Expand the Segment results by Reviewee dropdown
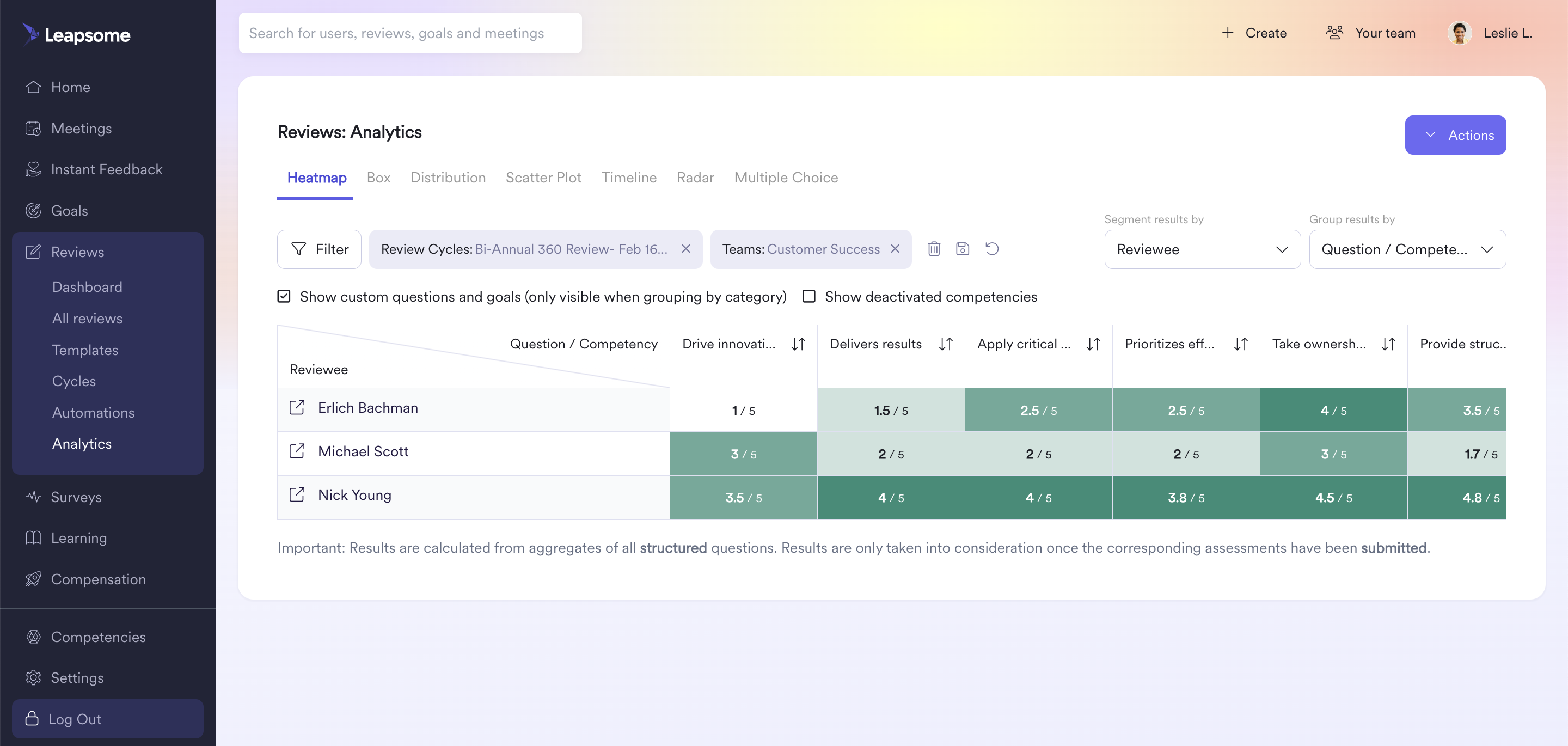Image resolution: width=1568 pixels, height=746 pixels. tap(1202, 249)
